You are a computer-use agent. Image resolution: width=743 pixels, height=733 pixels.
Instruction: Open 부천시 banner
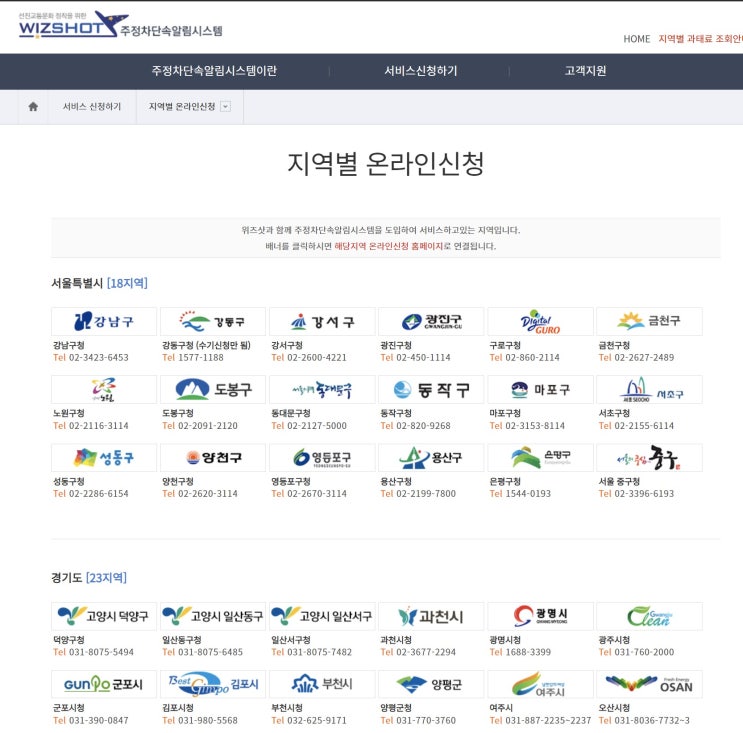point(322,684)
